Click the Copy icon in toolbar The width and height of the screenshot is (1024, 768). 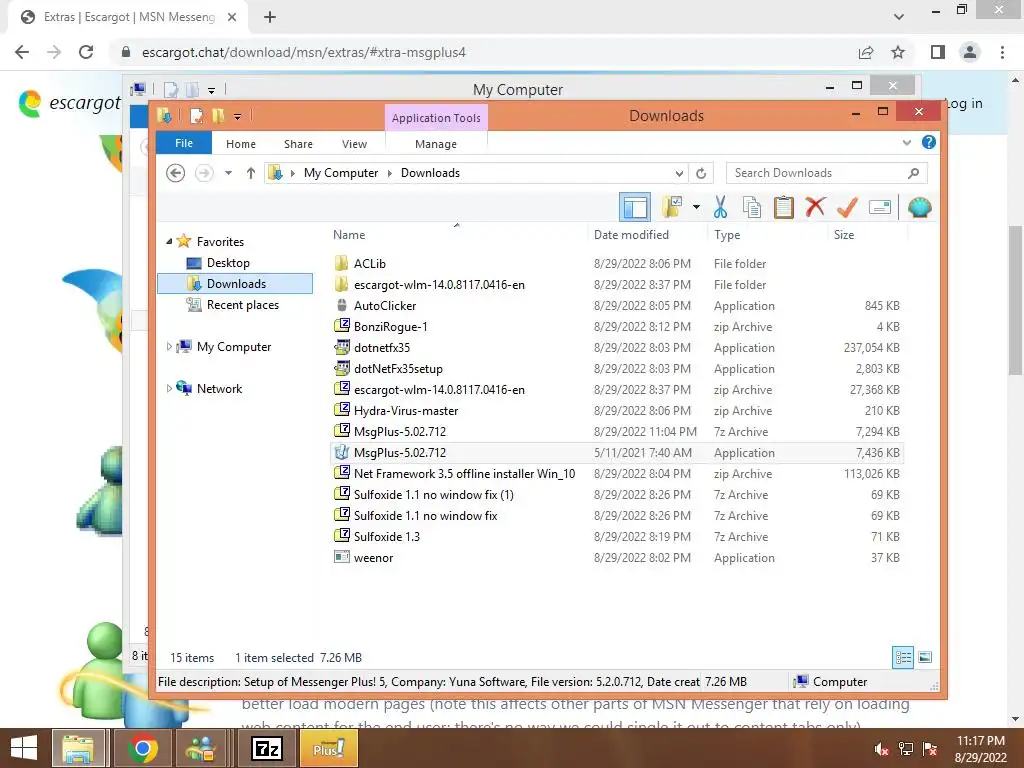[x=752, y=208]
